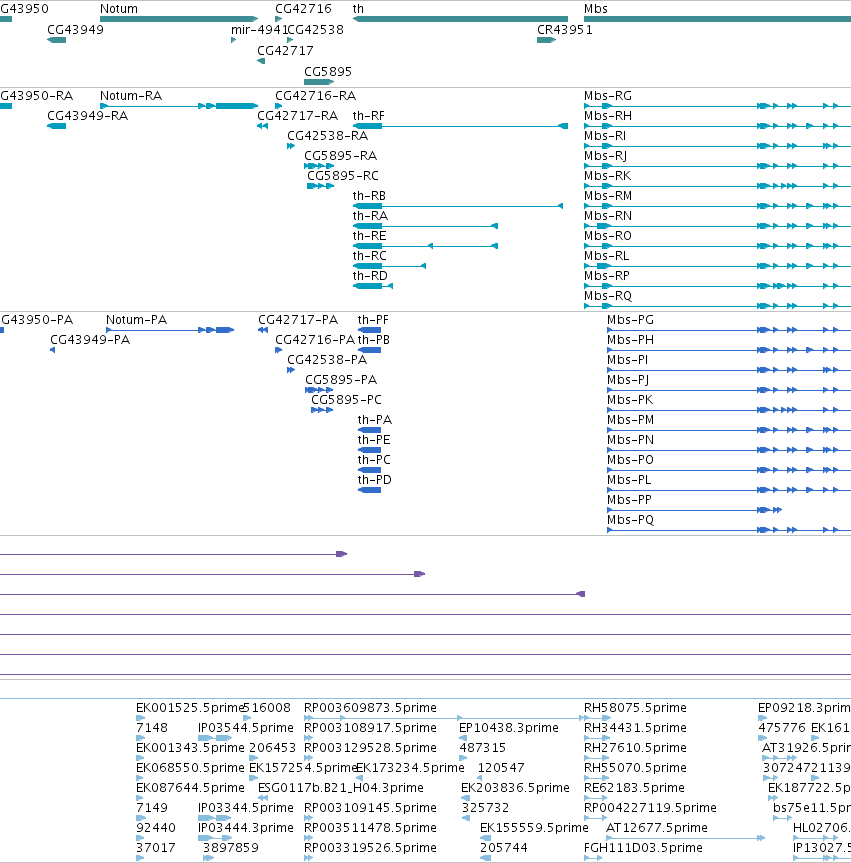
Task: Select the EK001525.5prime EST label
Action: (190, 708)
